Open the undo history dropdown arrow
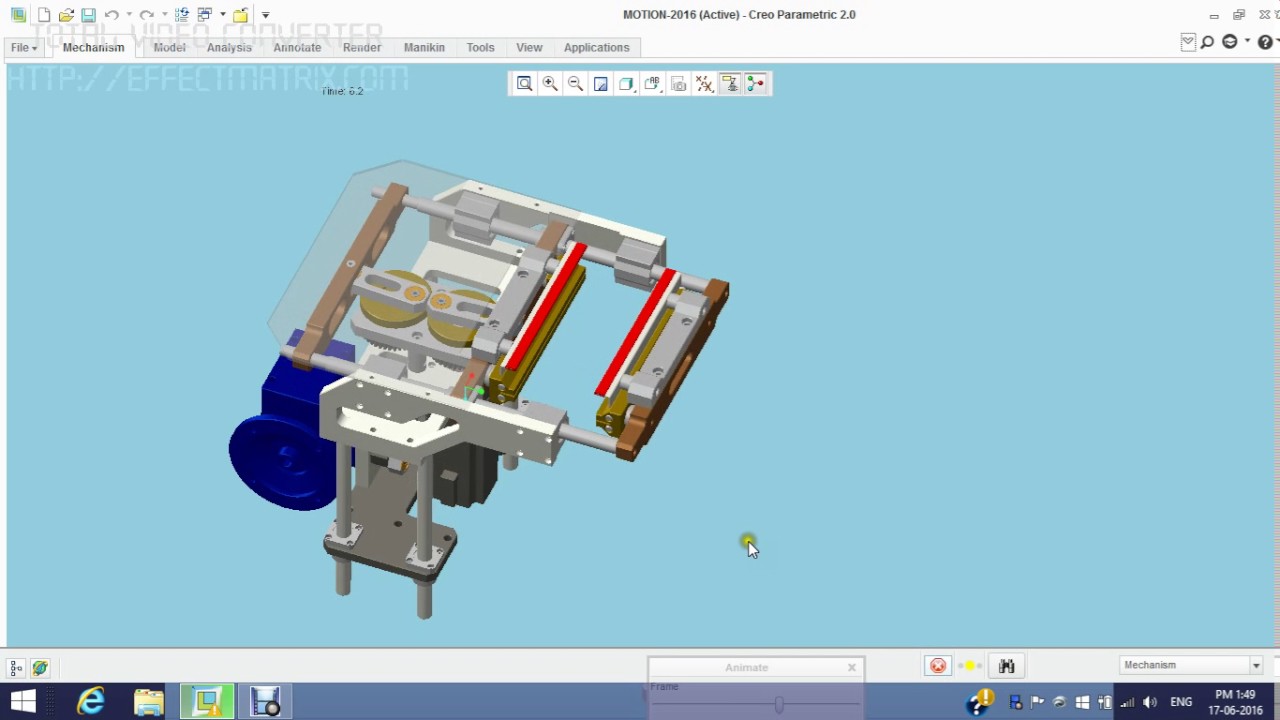The image size is (1280, 720). coord(129,15)
